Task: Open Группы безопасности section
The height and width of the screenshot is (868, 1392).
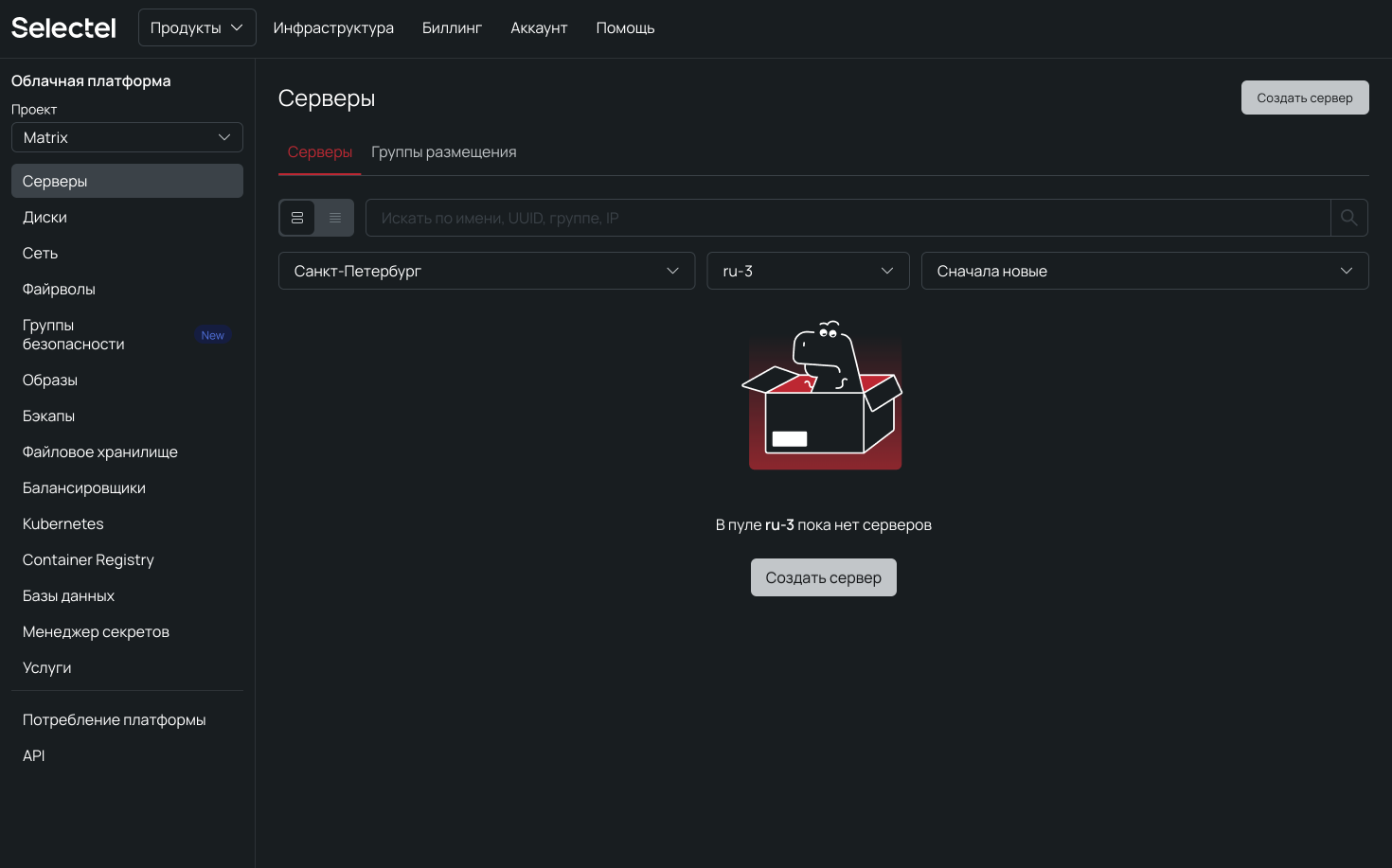Action: (127, 334)
